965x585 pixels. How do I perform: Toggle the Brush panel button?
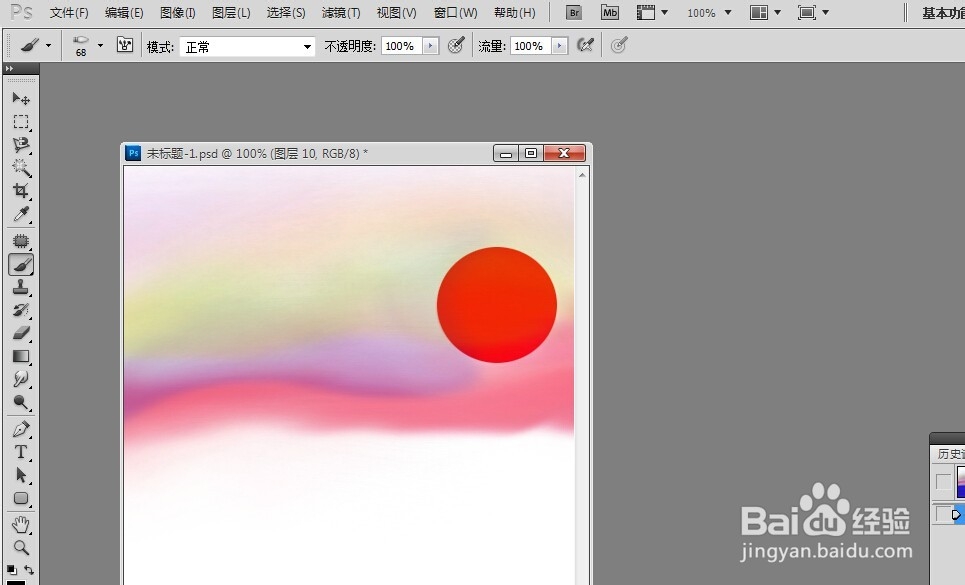125,46
